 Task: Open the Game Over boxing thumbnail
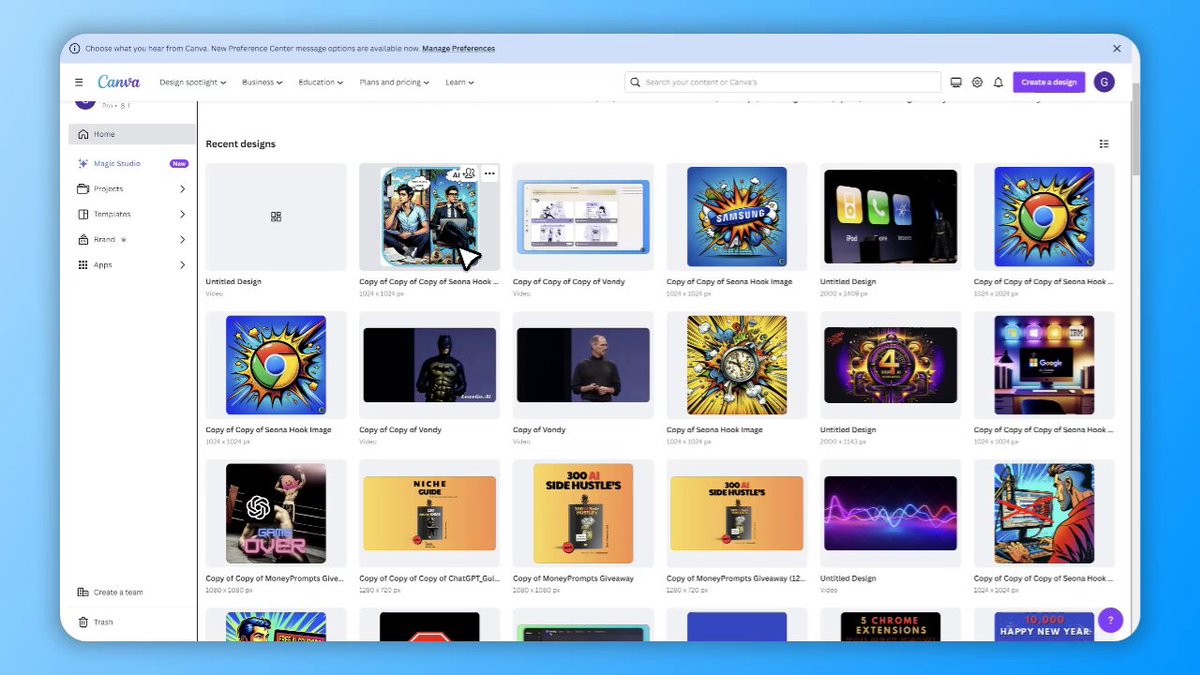(276, 513)
